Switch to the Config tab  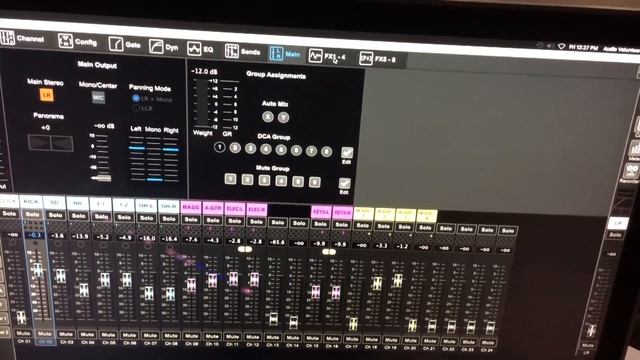pos(77,41)
